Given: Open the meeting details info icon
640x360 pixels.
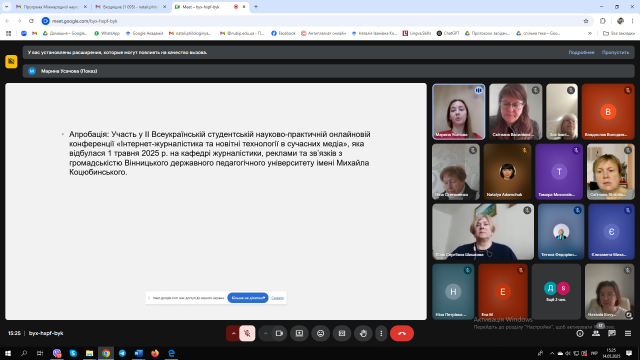Looking at the screenshot, I should click(x=580, y=333).
